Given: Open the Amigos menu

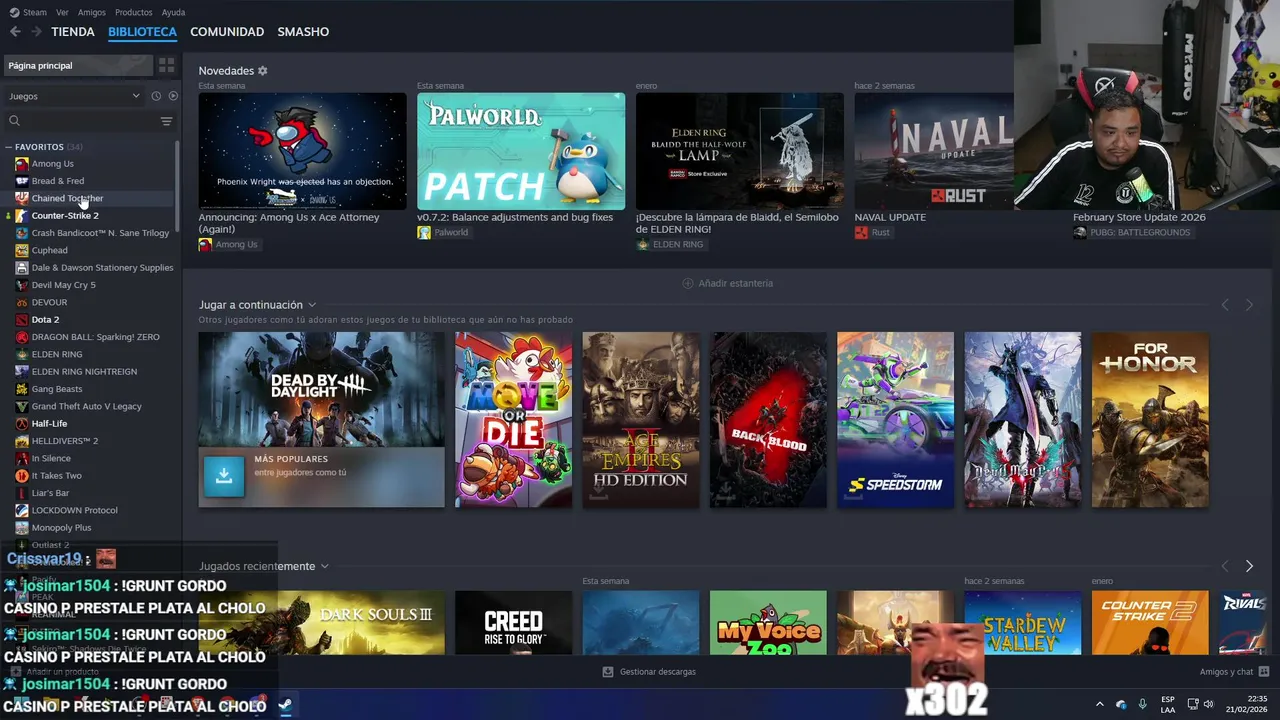Looking at the screenshot, I should point(92,12).
